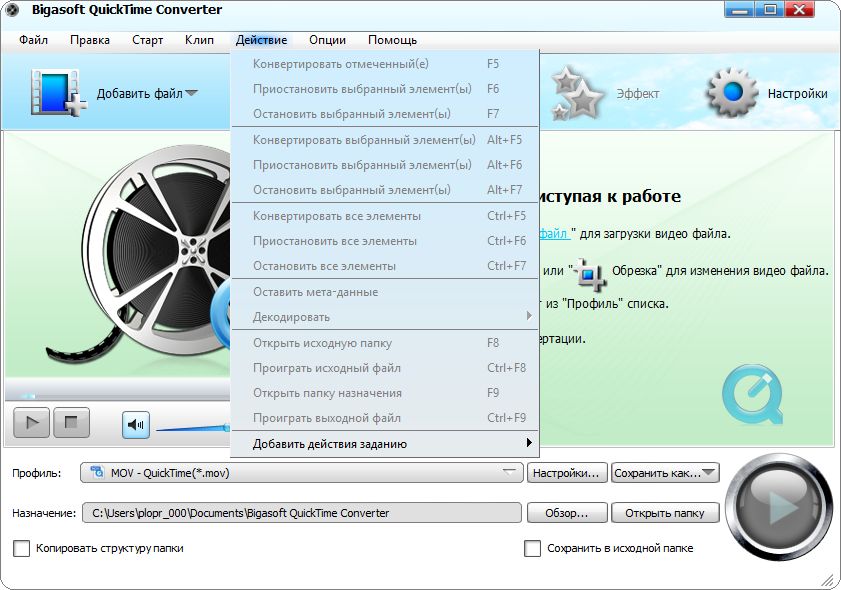Open the Правка menu
841x590 pixels.
pyautogui.click(x=90, y=40)
